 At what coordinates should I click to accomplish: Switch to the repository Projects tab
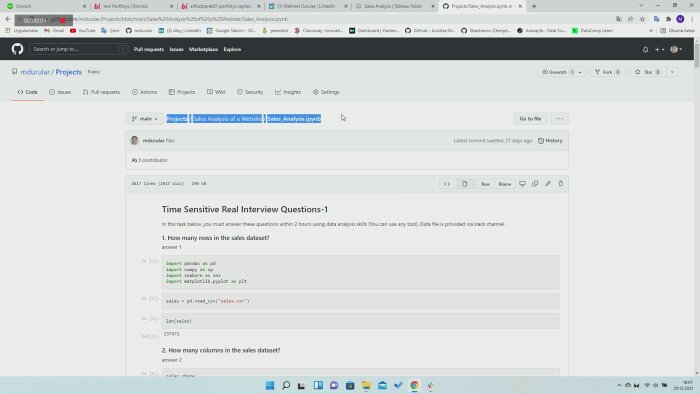tap(182, 92)
